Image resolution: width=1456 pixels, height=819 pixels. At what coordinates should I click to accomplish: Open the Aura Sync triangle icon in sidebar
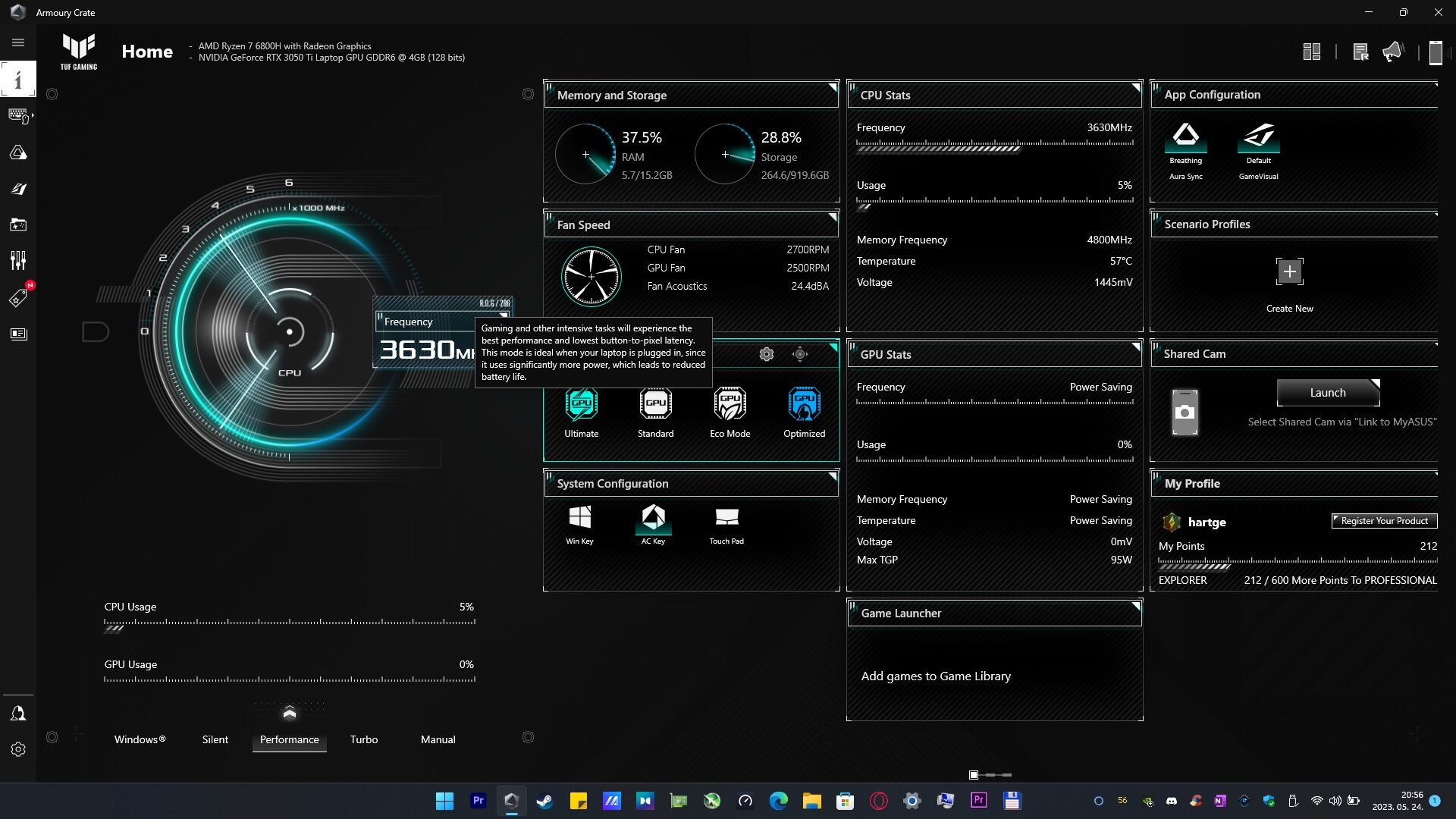point(18,152)
